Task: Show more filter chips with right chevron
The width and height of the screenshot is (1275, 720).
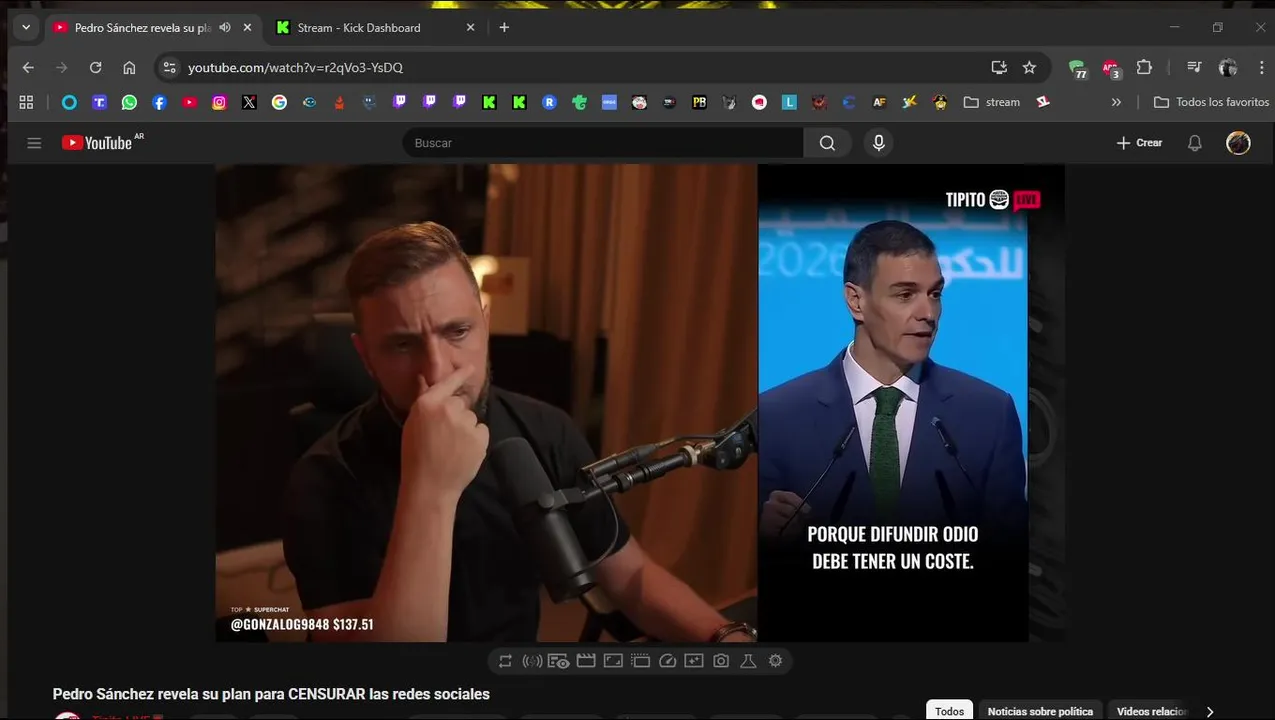Action: coord(1209,711)
